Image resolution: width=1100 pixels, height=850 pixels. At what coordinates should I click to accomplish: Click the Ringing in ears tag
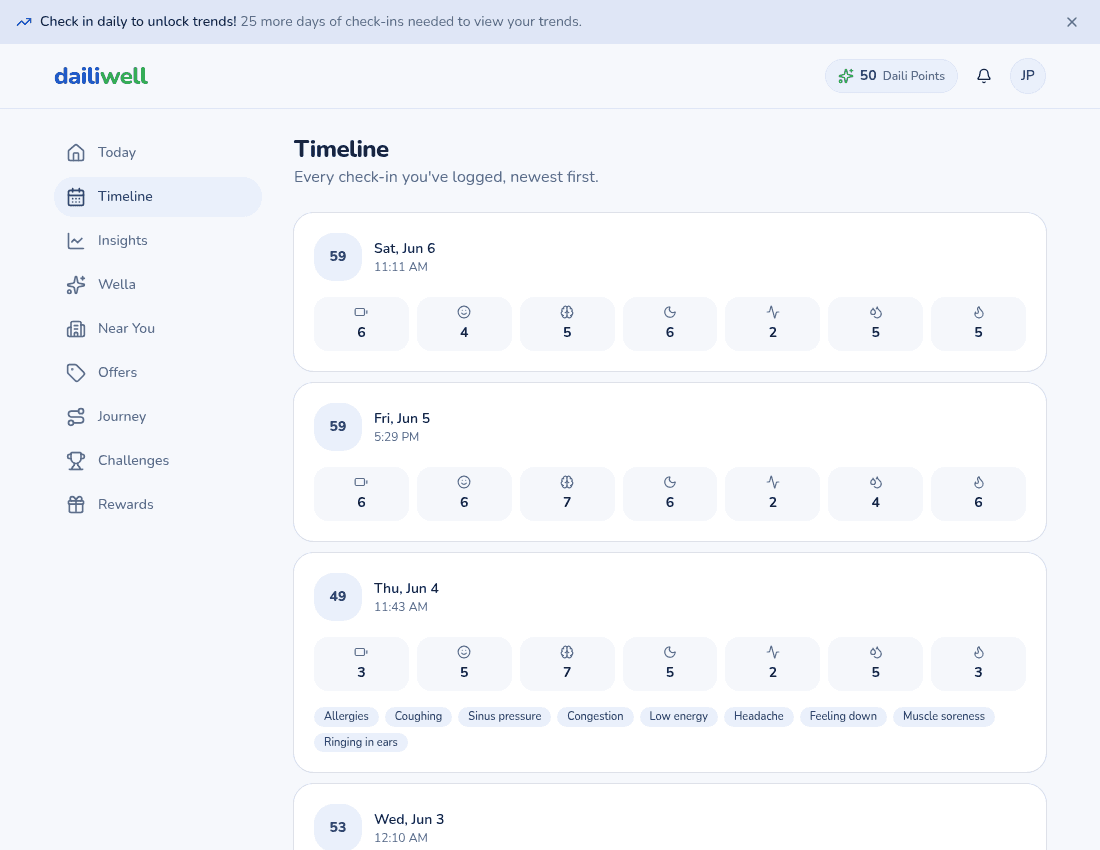point(361,742)
